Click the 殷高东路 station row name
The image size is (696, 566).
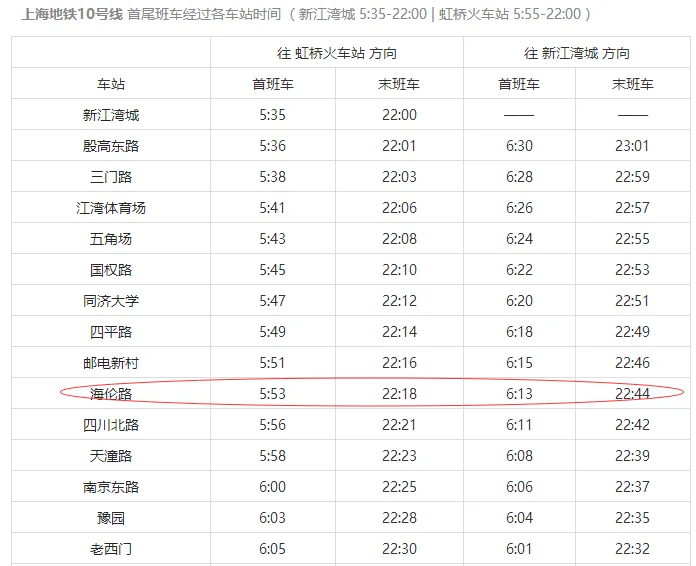tap(111, 146)
